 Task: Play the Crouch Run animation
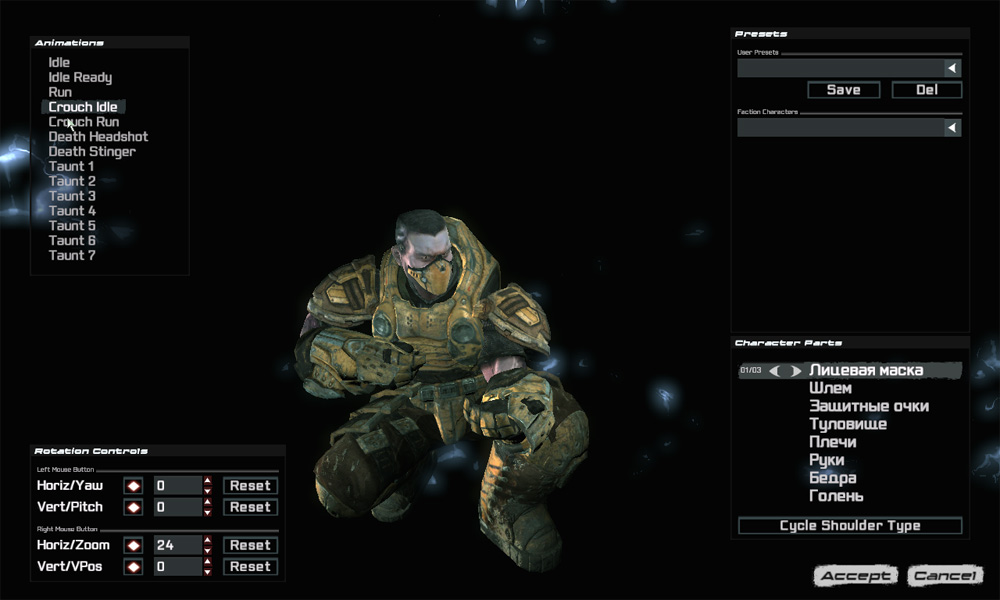coord(84,122)
